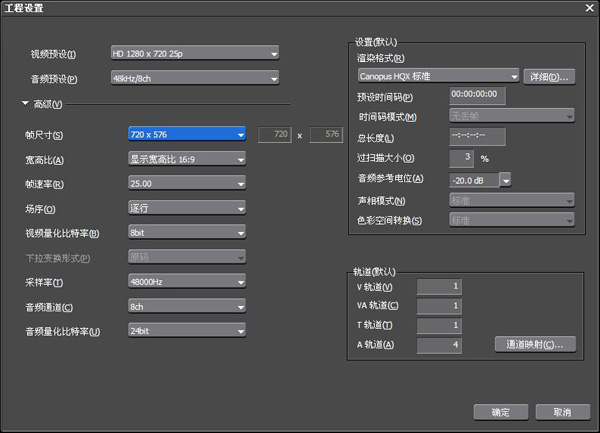Viewport: 600px width, 433px height.
Task: Click the 确定 OK button
Action: point(501,412)
